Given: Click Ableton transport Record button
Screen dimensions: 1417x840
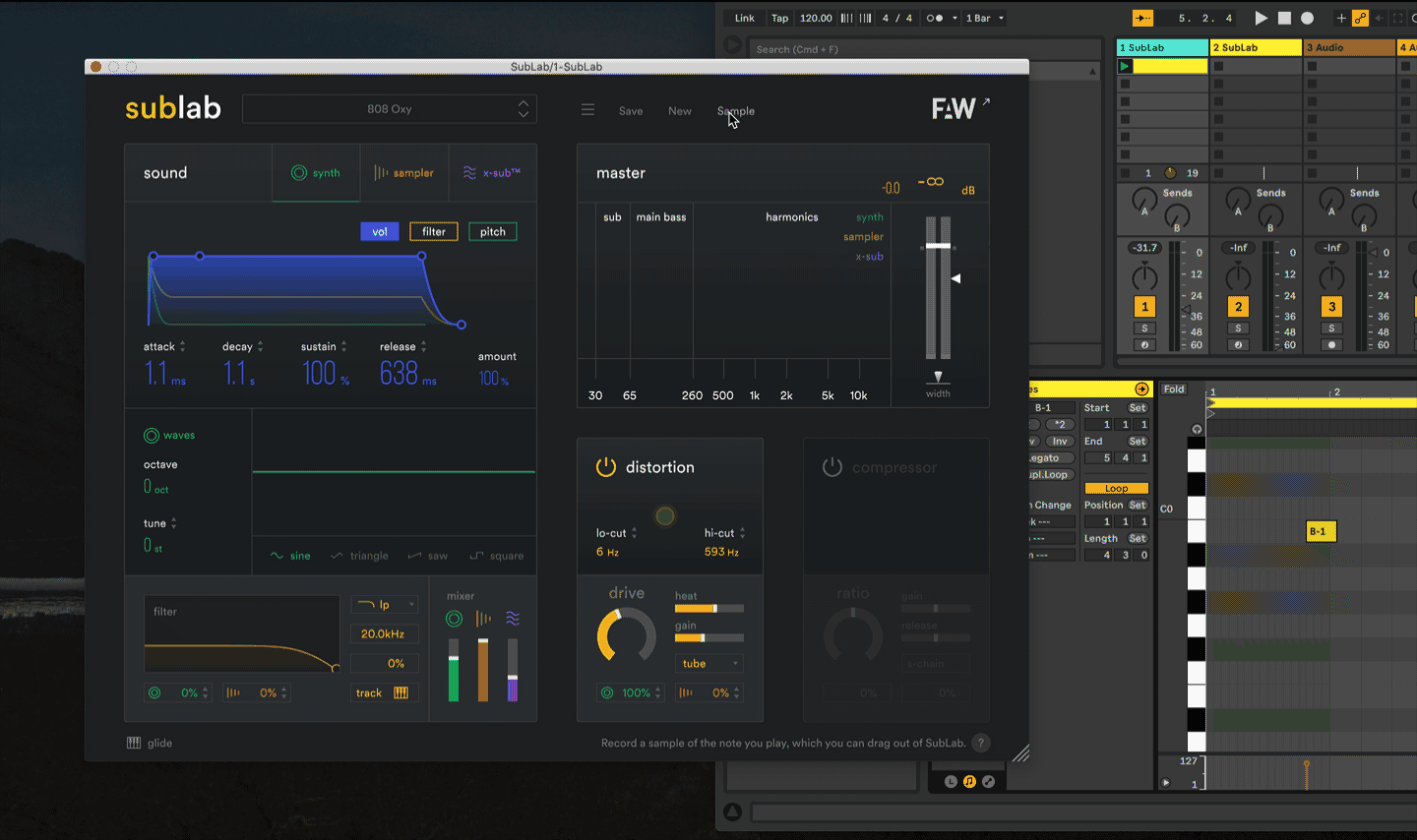Looking at the screenshot, I should pyautogui.click(x=1307, y=18).
